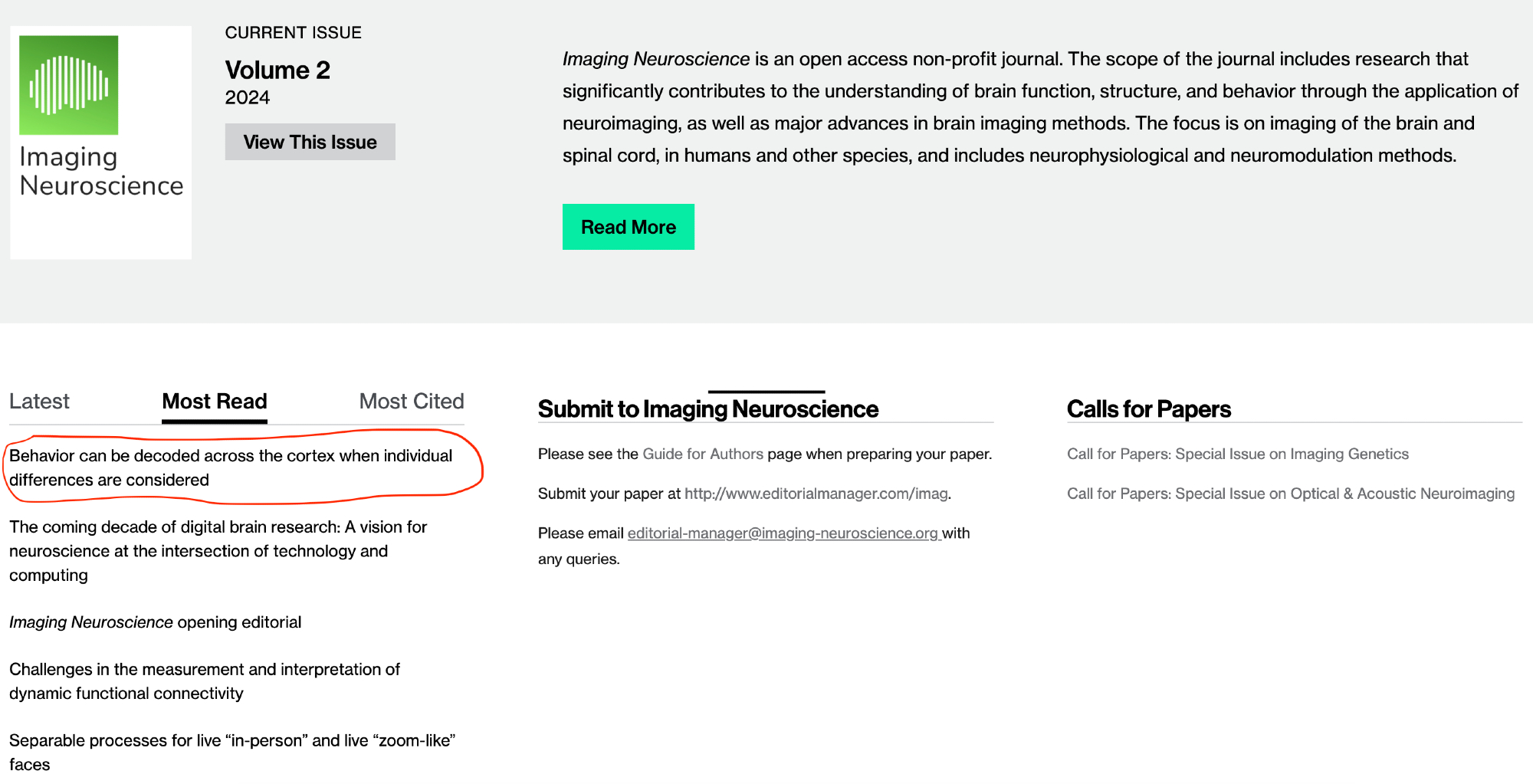This screenshot has width=1533, height=784.
Task: Open the in-person and zoom-like faces article
Action: (x=232, y=752)
